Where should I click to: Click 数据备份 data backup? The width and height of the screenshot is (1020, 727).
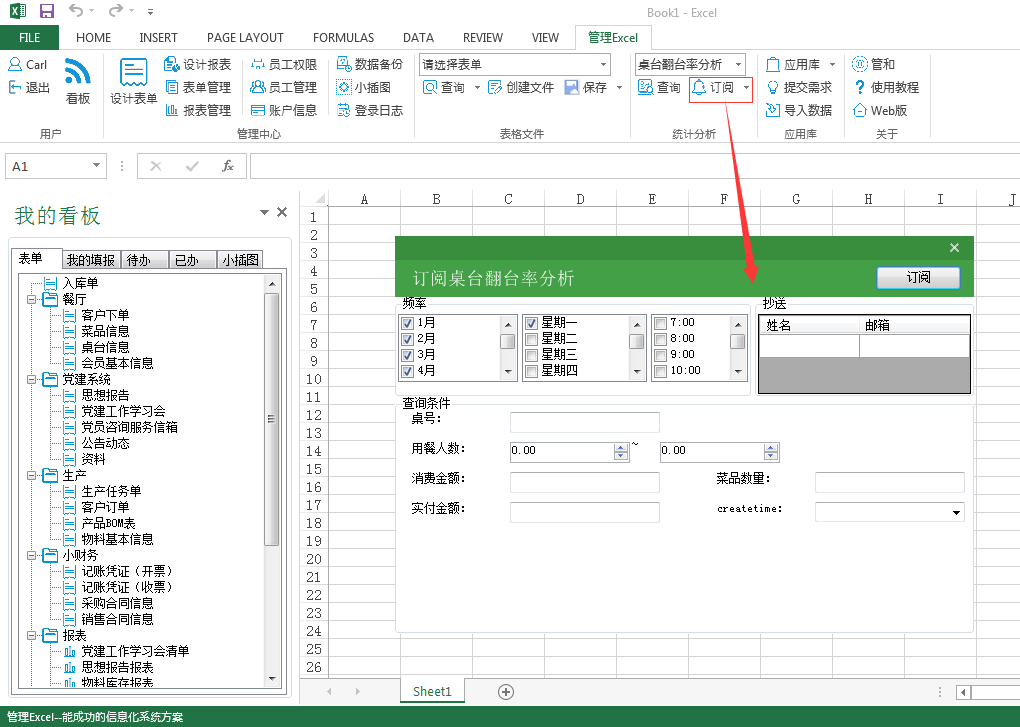pyautogui.click(x=369, y=64)
